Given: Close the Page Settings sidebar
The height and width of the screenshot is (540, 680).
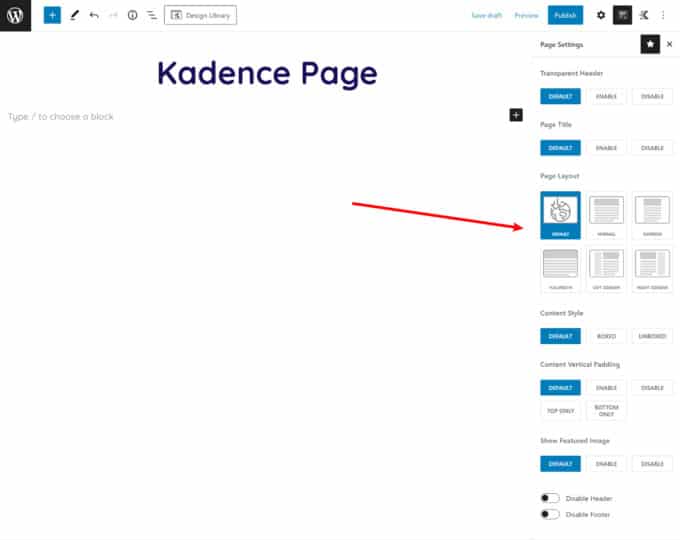Looking at the screenshot, I should click(670, 44).
